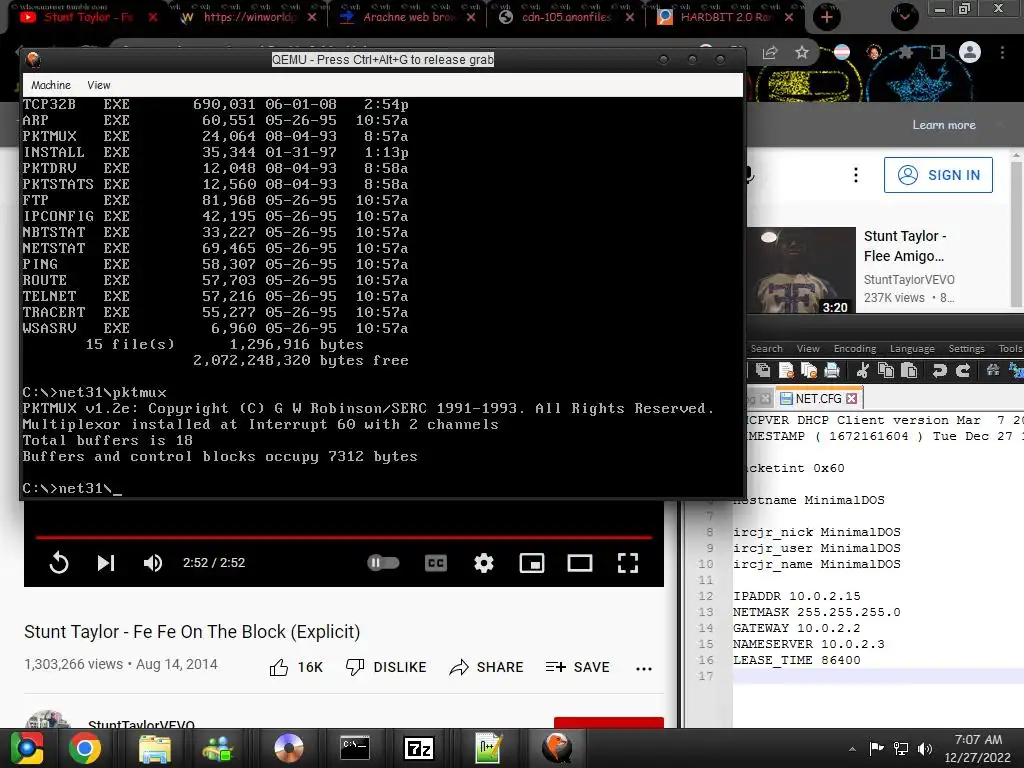The image size is (1024, 768).
Task: Click the SIGN IN button on YouTube
Action: pyautogui.click(x=938, y=175)
